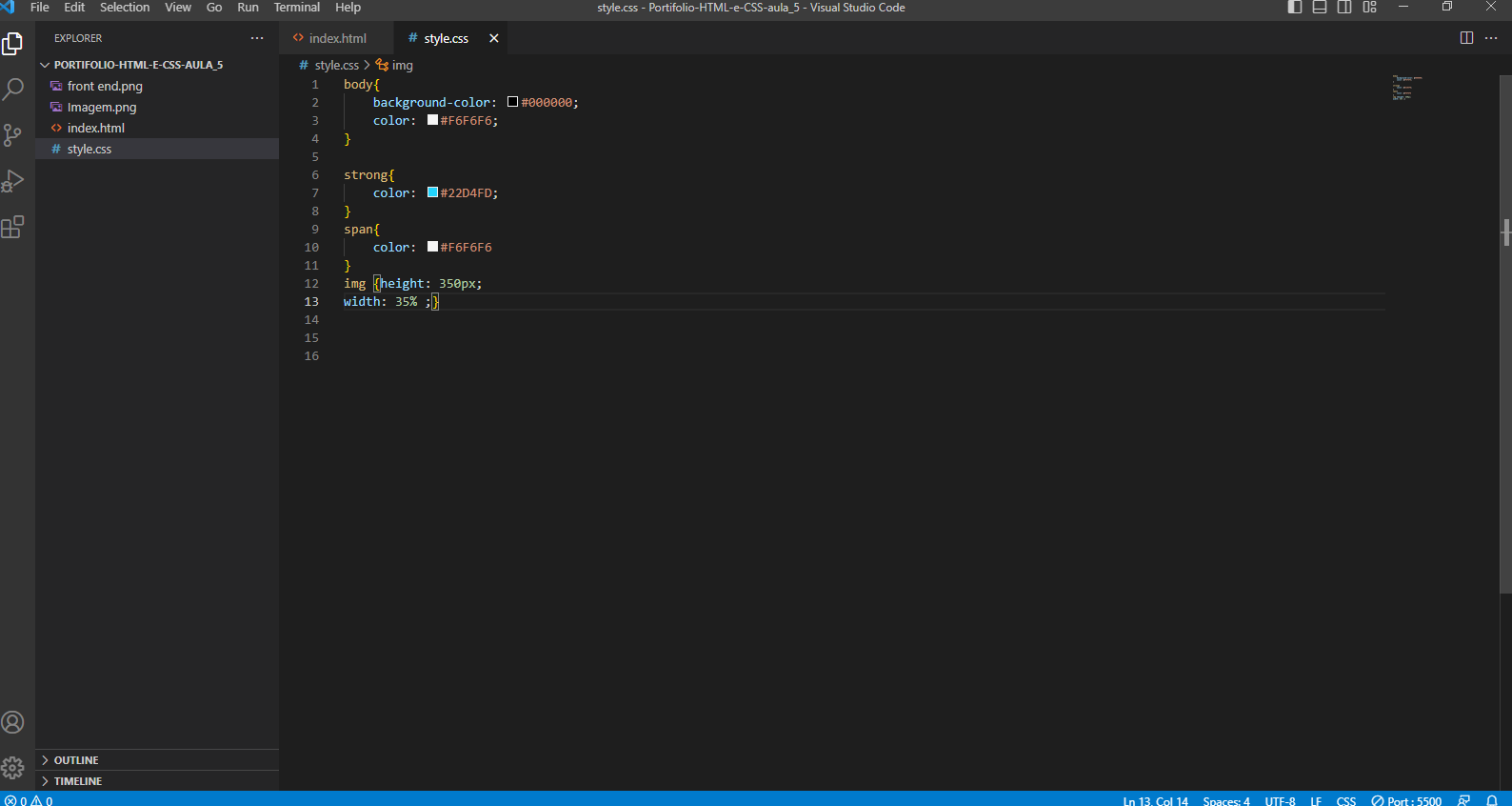Open the Manage gear icon
The width and height of the screenshot is (1512, 806).
pyautogui.click(x=13, y=768)
